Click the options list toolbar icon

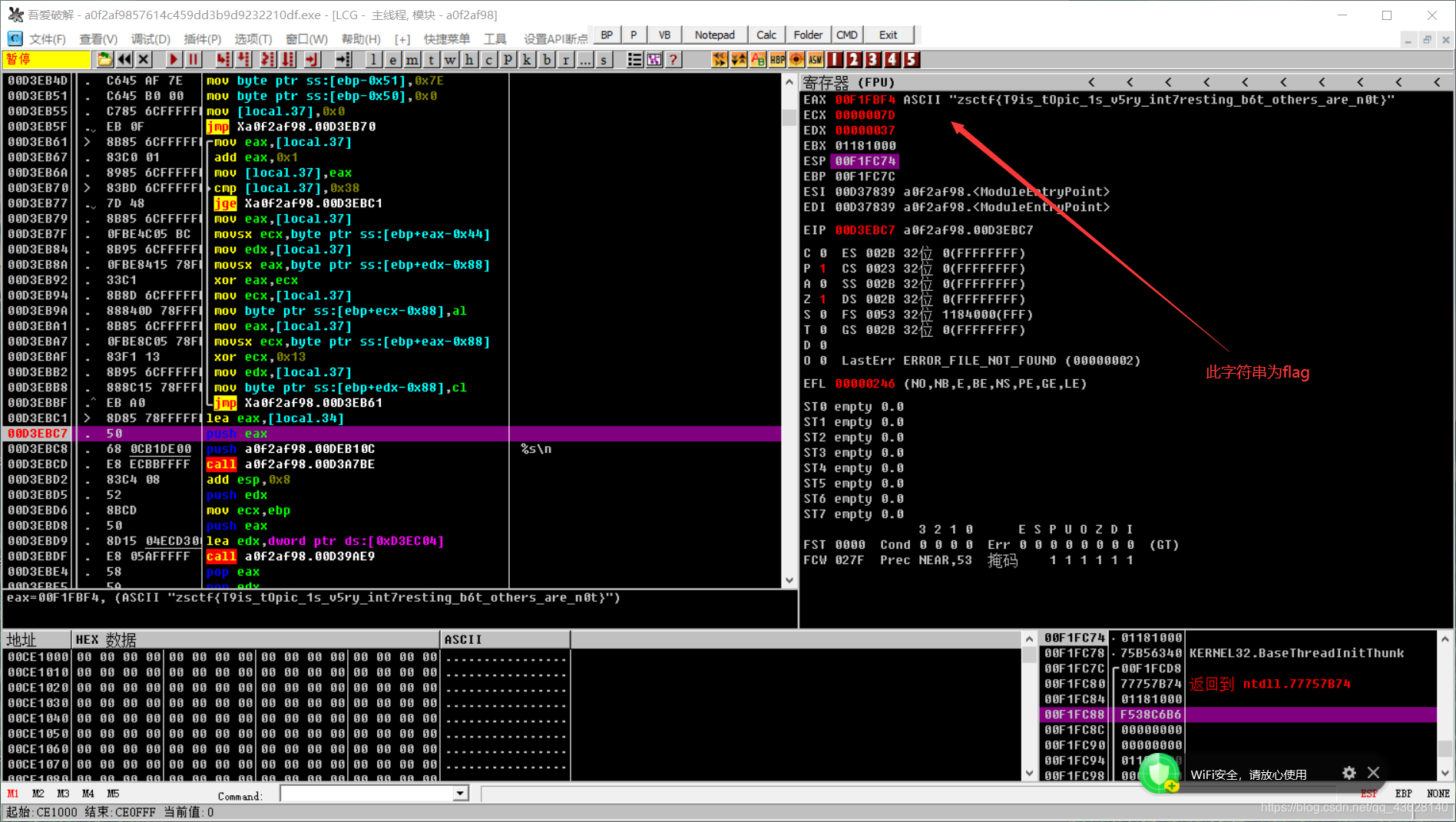pos(634,59)
